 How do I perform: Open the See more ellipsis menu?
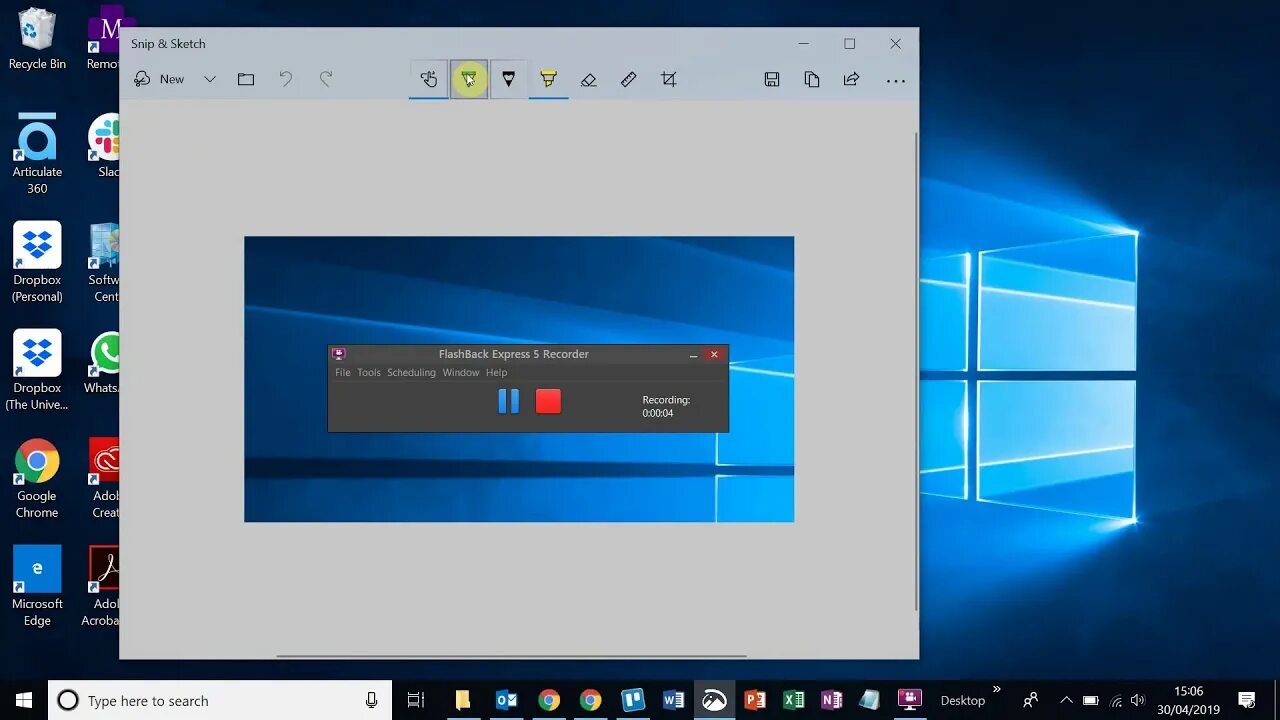pyautogui.click(x=896, y=80)
